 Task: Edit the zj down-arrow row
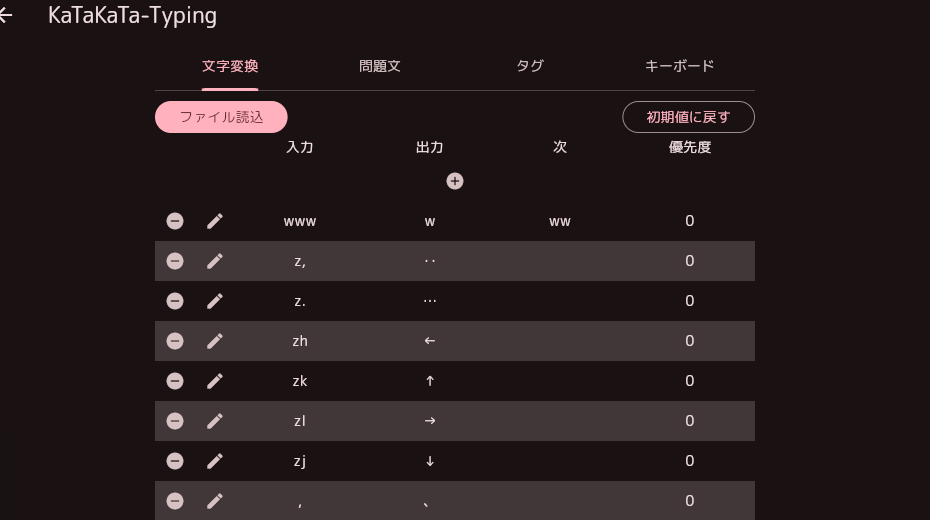(x=215, y=461)
